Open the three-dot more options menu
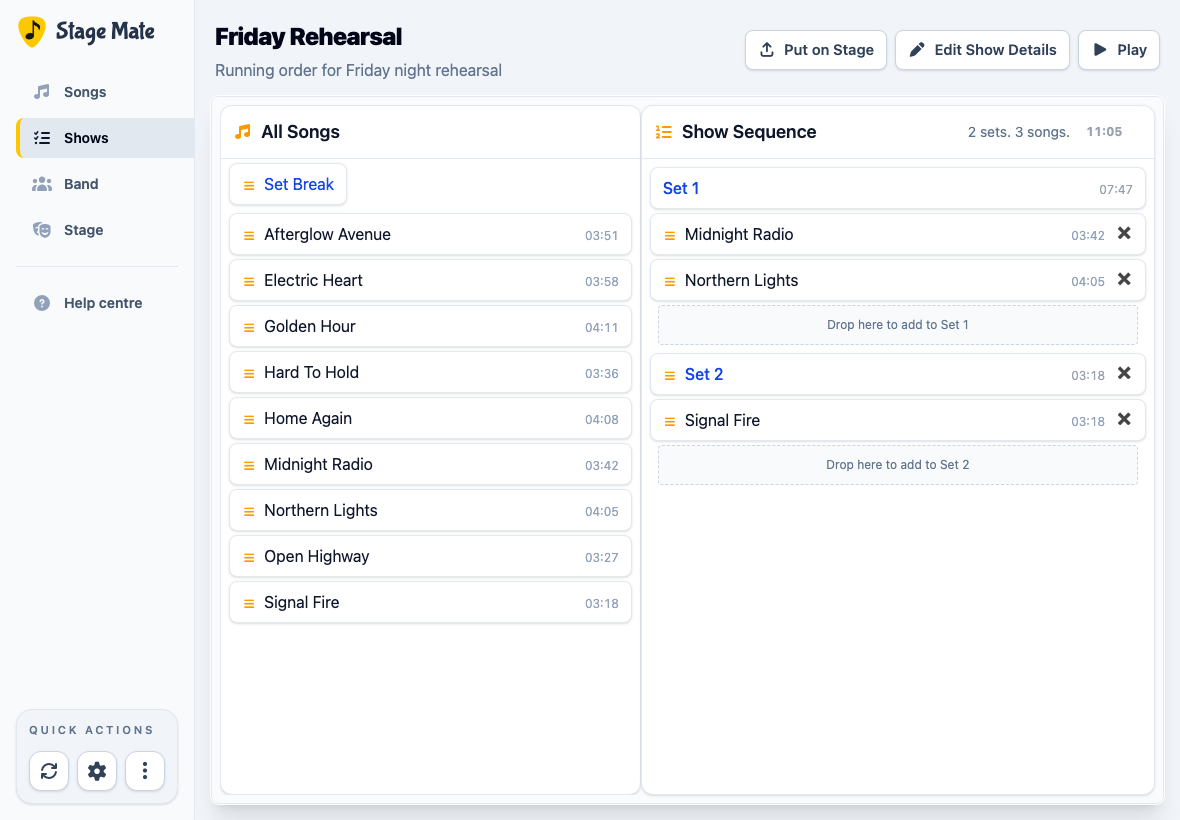This screenshot has width=1180, height=820. (145, 771)
